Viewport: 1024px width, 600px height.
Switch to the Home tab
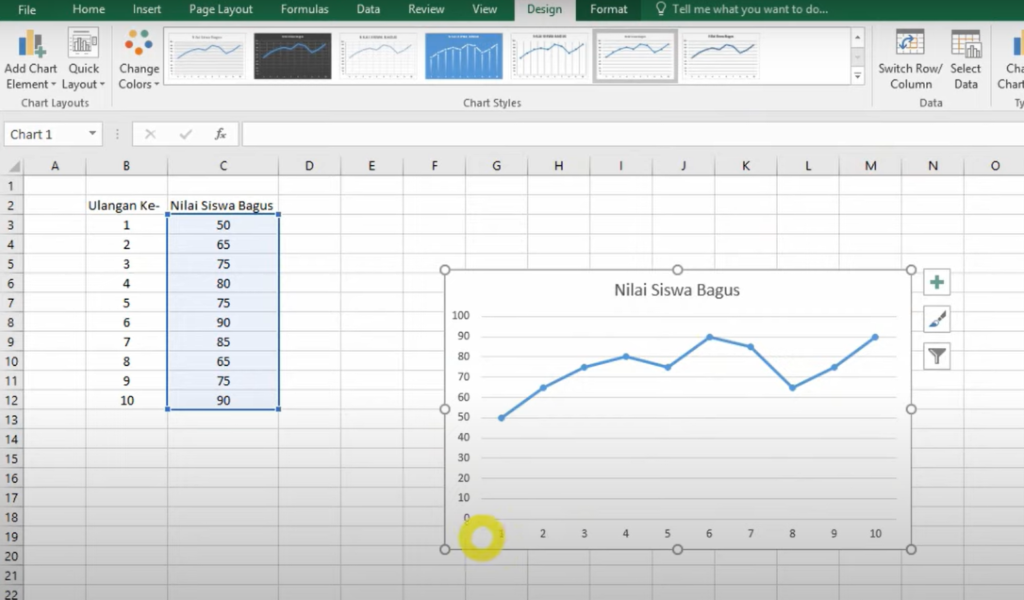[x=89, y=9]
